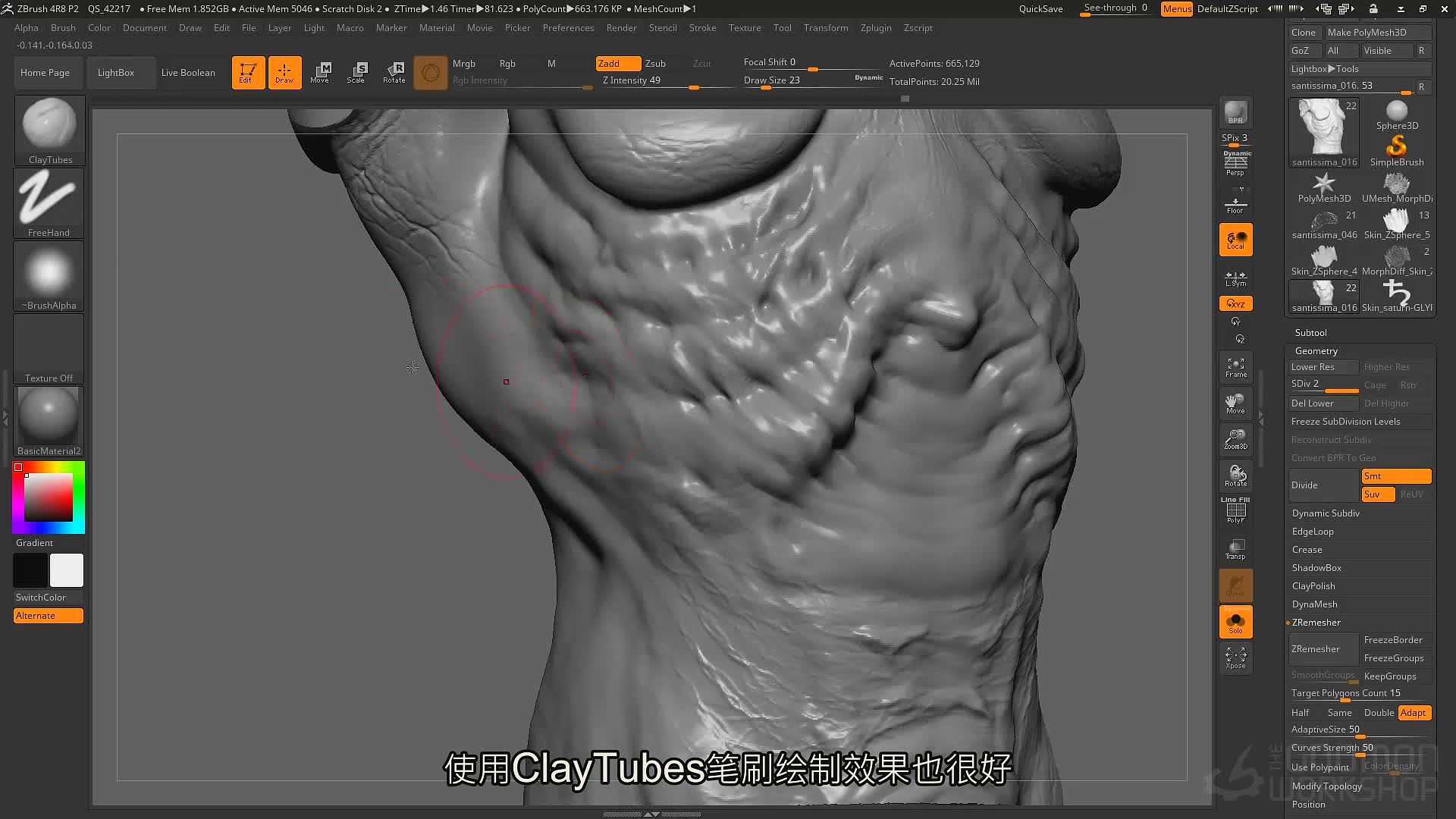Select the Move transform tool icon
The width and height of the screenshot is (1456, 819).
click(320, 73)
